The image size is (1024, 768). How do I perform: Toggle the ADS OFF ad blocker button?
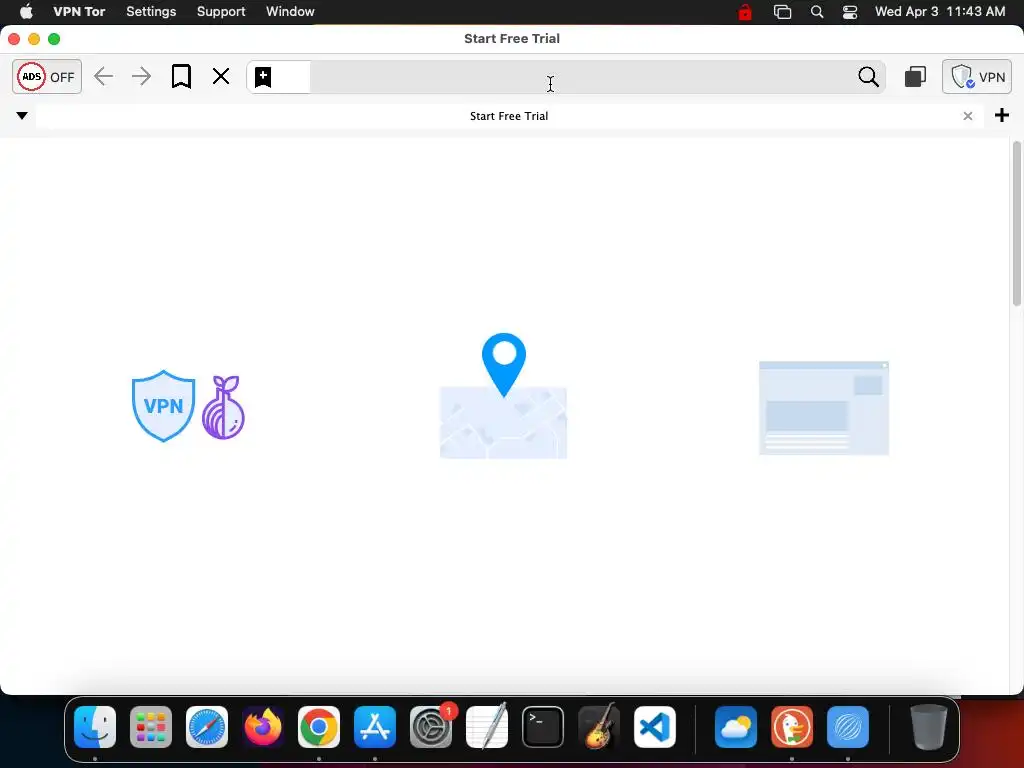click(47, 76)
